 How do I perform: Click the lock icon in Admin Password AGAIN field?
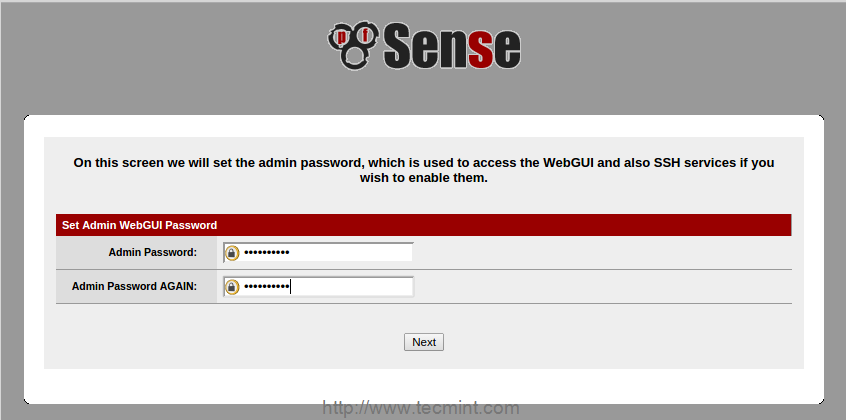pyautogui.click(x=232, y=287)
